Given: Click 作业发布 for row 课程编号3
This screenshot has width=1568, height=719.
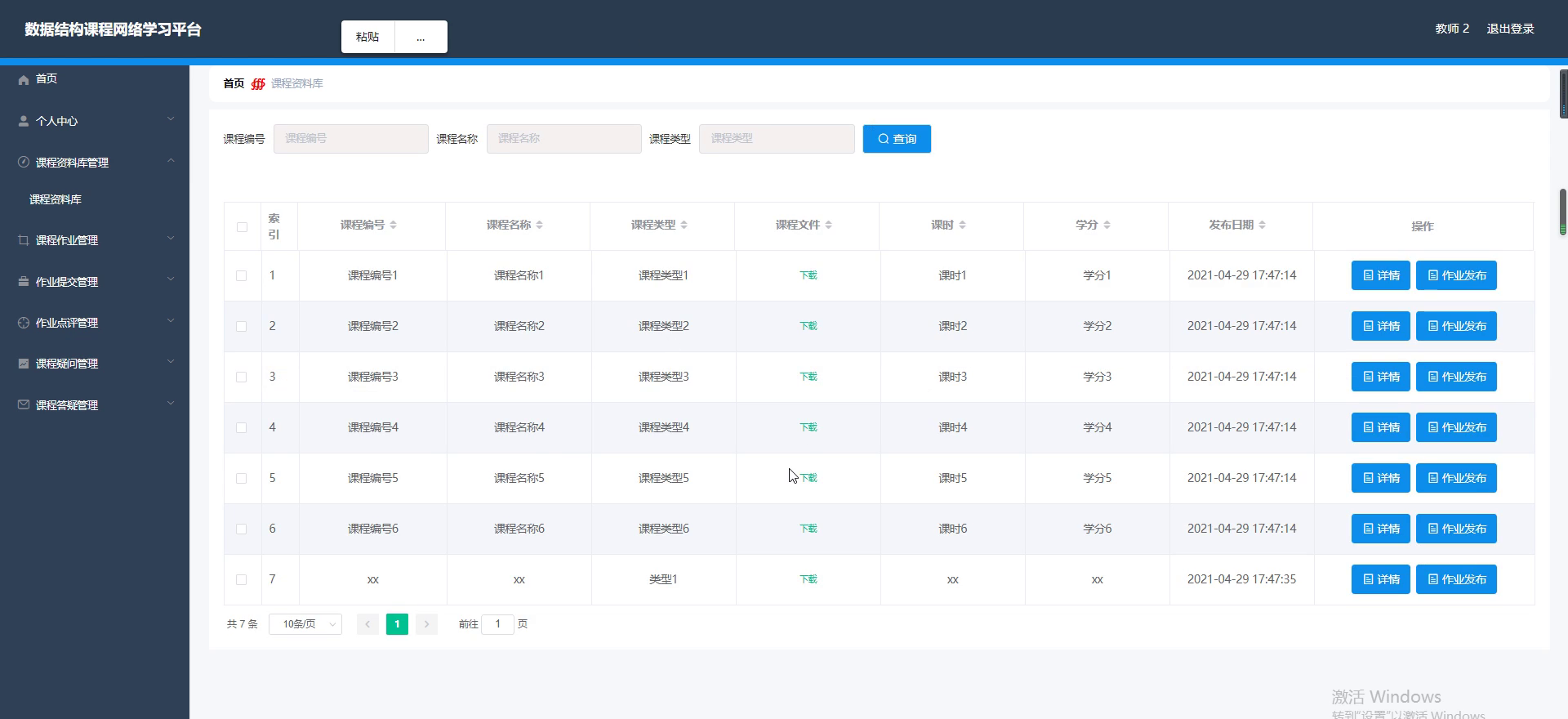Looking at the screenshot, I should pyautogui.click(x=1456, y=377).
